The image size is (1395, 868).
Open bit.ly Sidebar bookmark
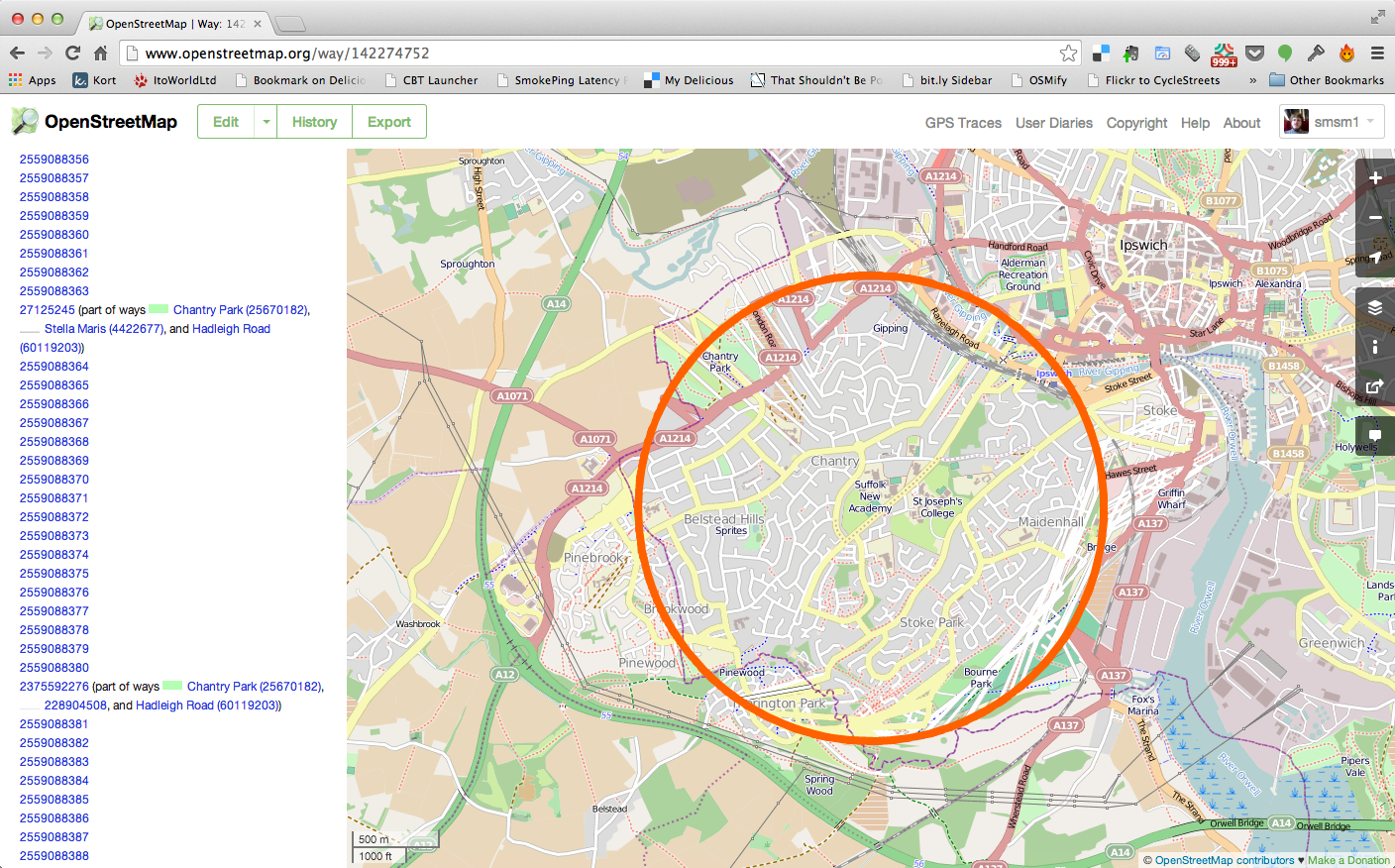pos(947,80)
